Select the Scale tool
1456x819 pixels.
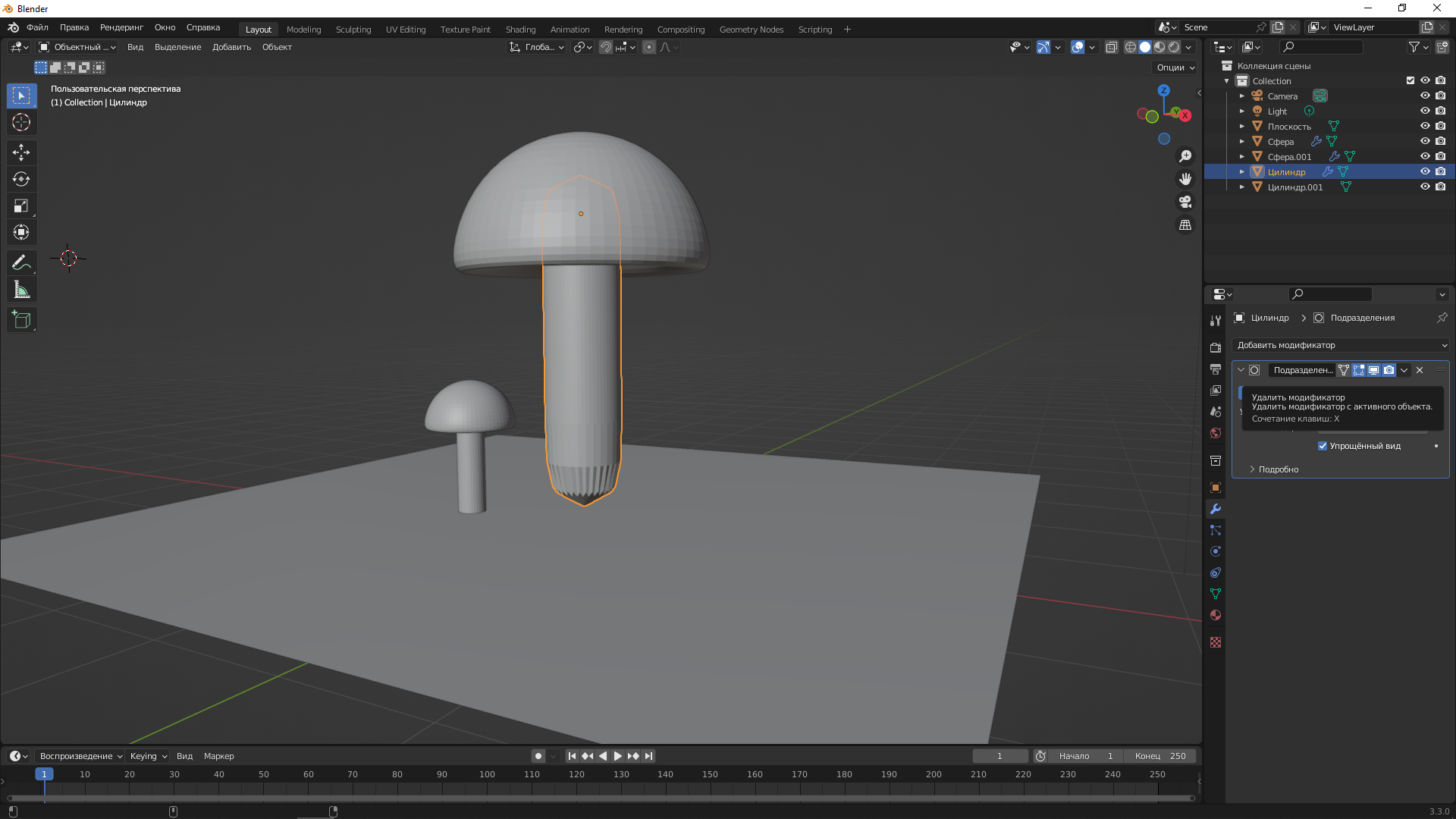pyautogui.click(x=21, y=206)
